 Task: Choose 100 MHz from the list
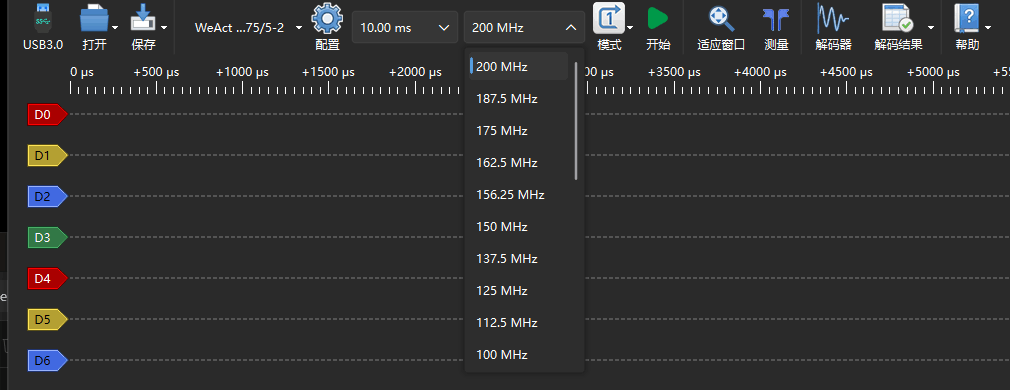click(519, 355)
